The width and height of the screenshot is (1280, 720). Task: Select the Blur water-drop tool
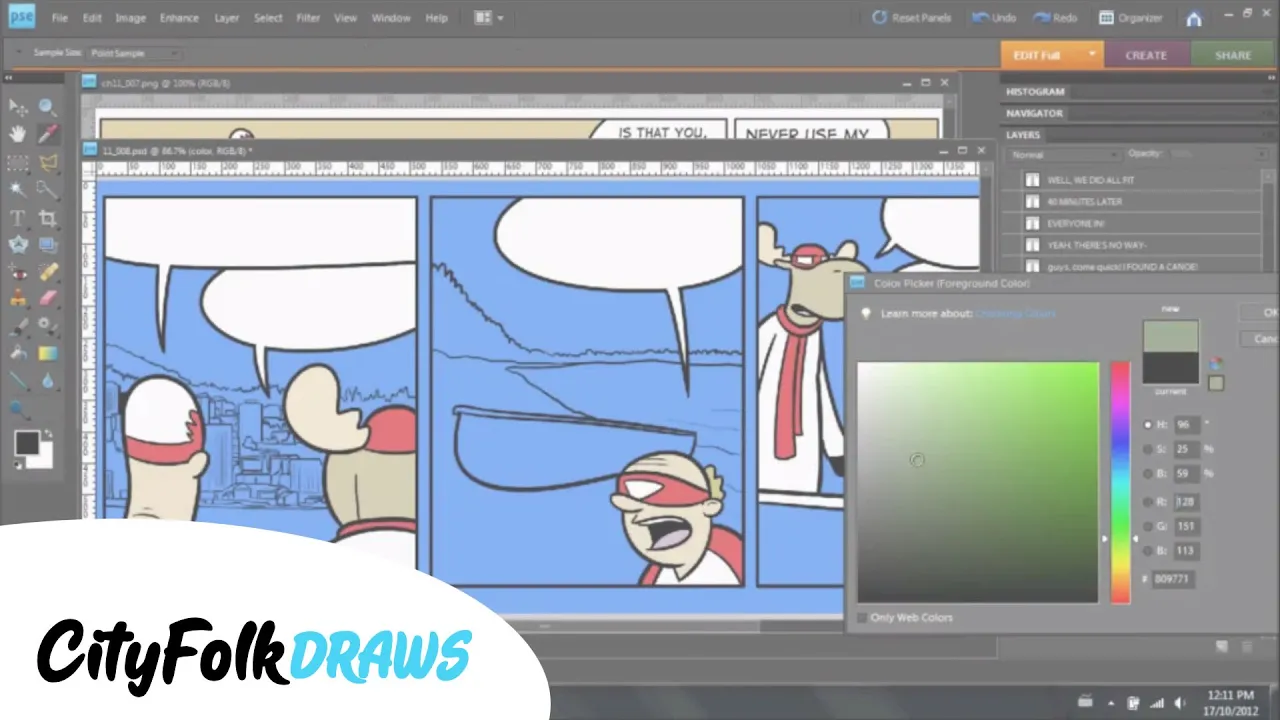pyautogui.click(x=47, y=380)
